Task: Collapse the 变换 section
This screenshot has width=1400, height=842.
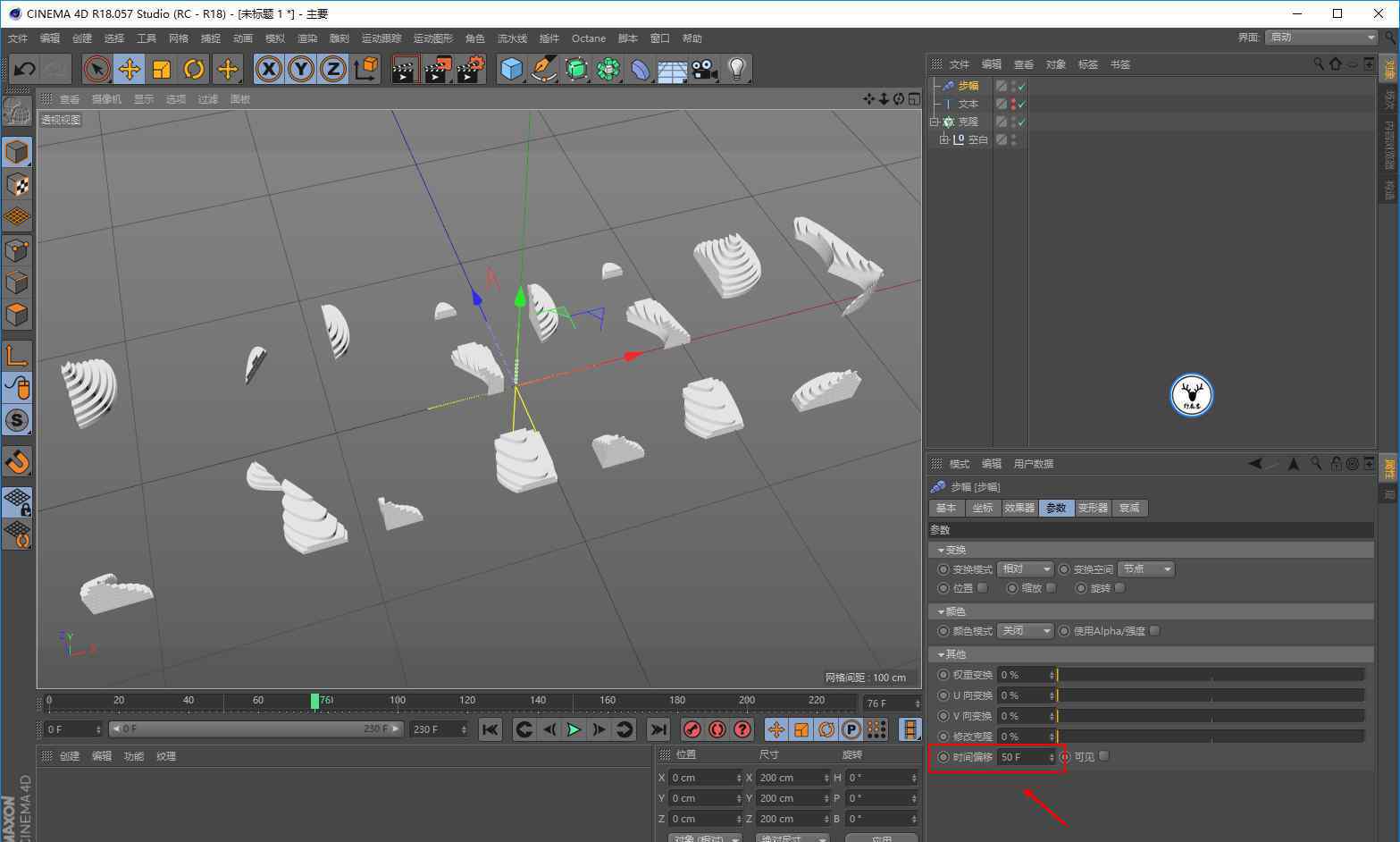Action: coord(941,550)
